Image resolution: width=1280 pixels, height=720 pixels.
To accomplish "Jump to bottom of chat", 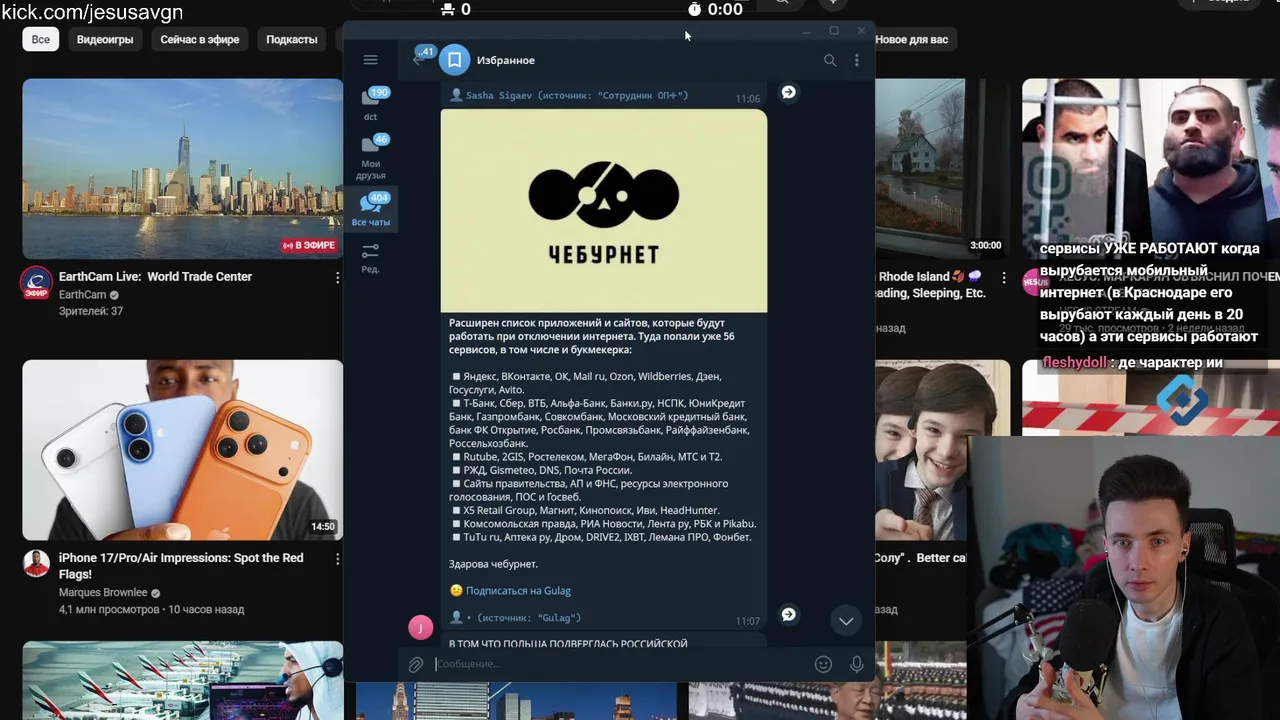I will (845, 621).
